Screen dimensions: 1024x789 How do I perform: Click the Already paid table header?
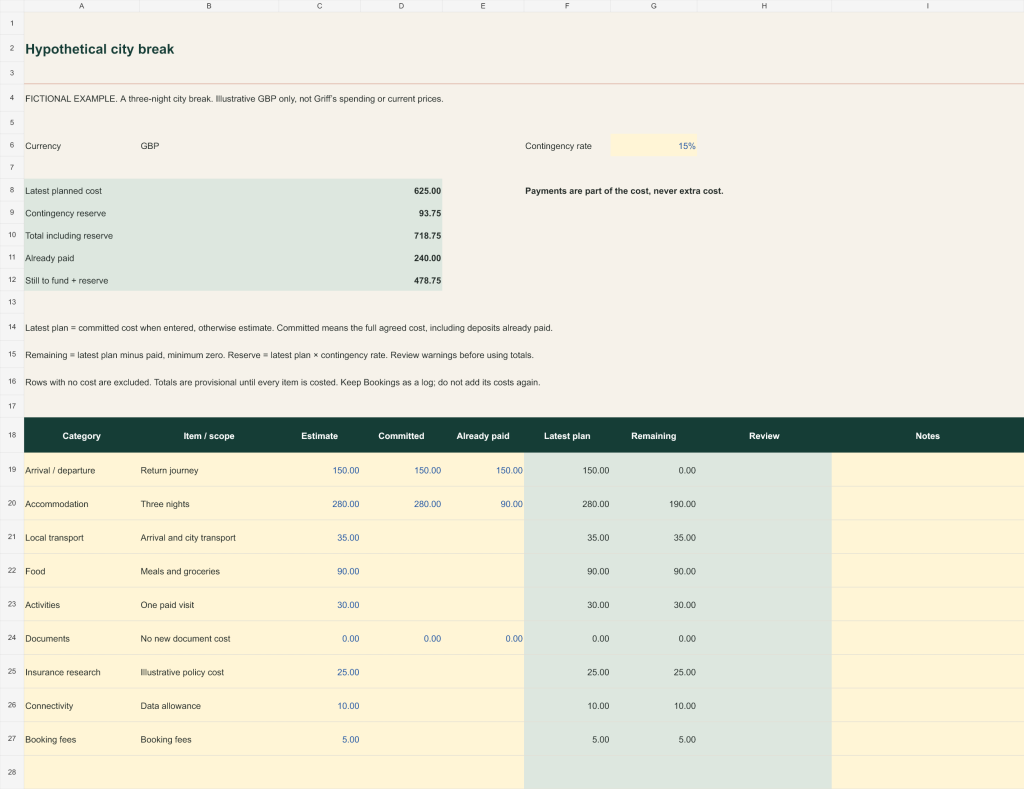pyautogui.click(x=483, y=436)
